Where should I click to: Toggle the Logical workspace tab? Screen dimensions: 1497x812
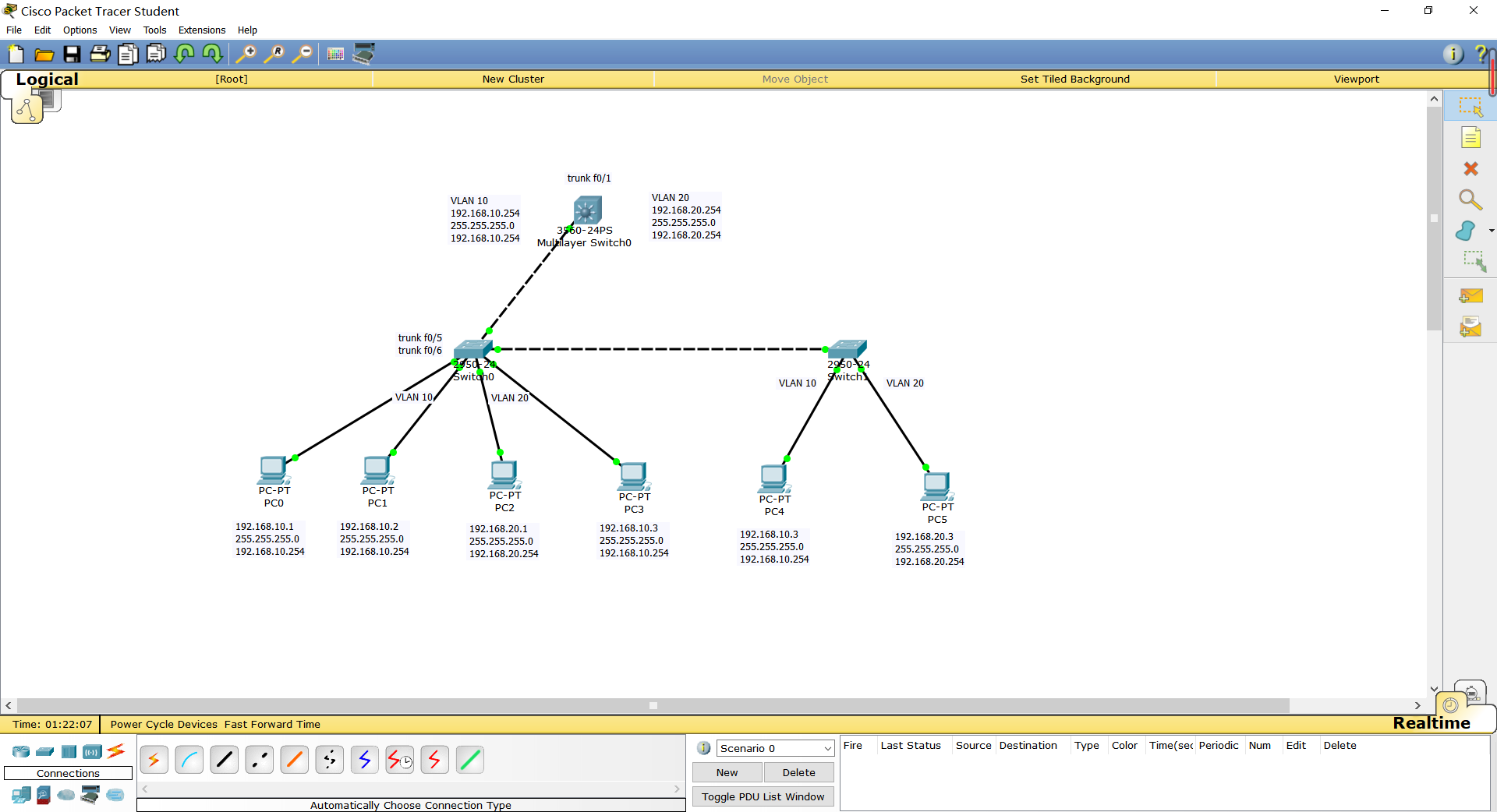click(x=47, y=79)
